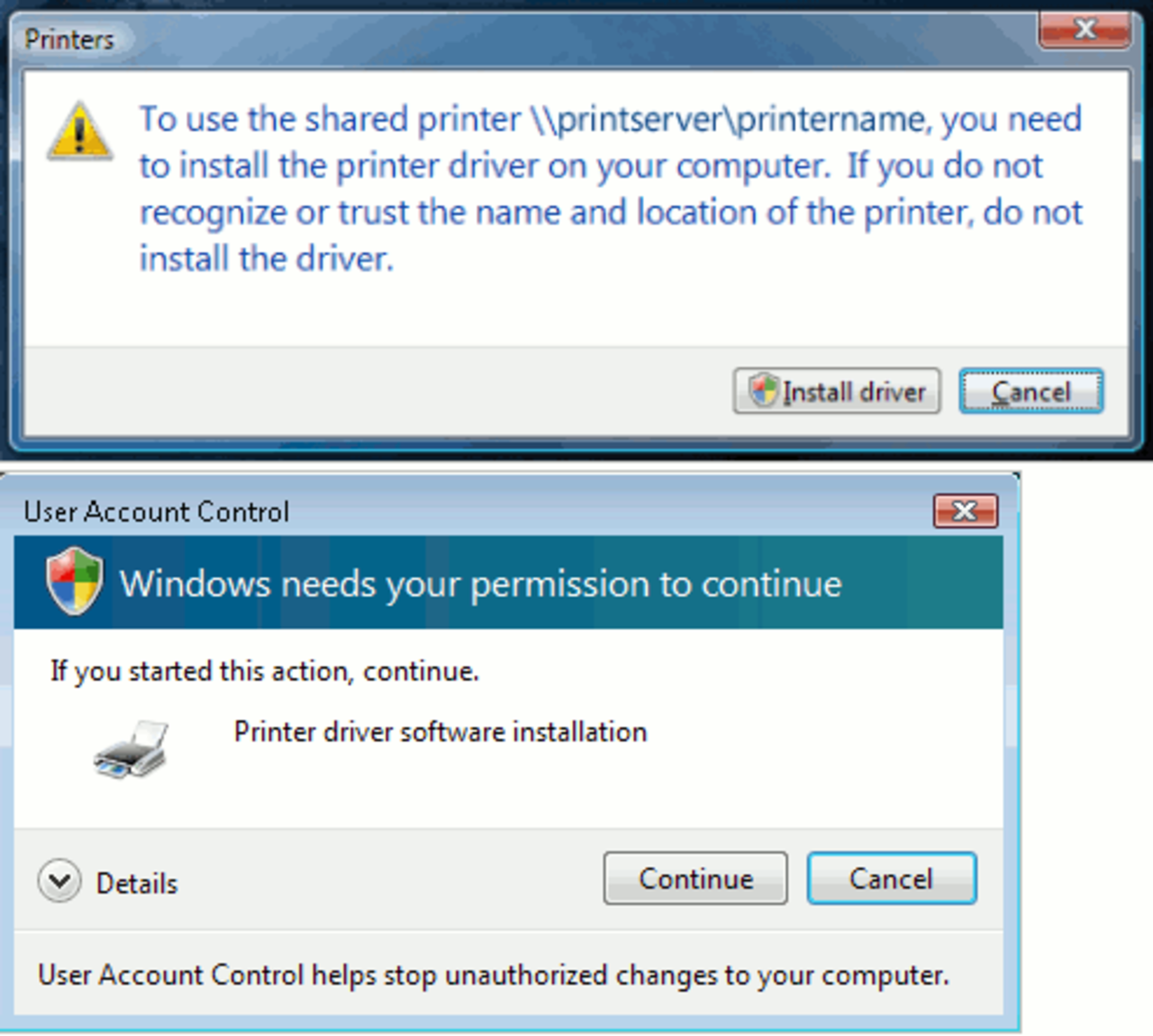Click the Details label
The height and width of the screenshot is (1036, 1153).
point(137,884)
